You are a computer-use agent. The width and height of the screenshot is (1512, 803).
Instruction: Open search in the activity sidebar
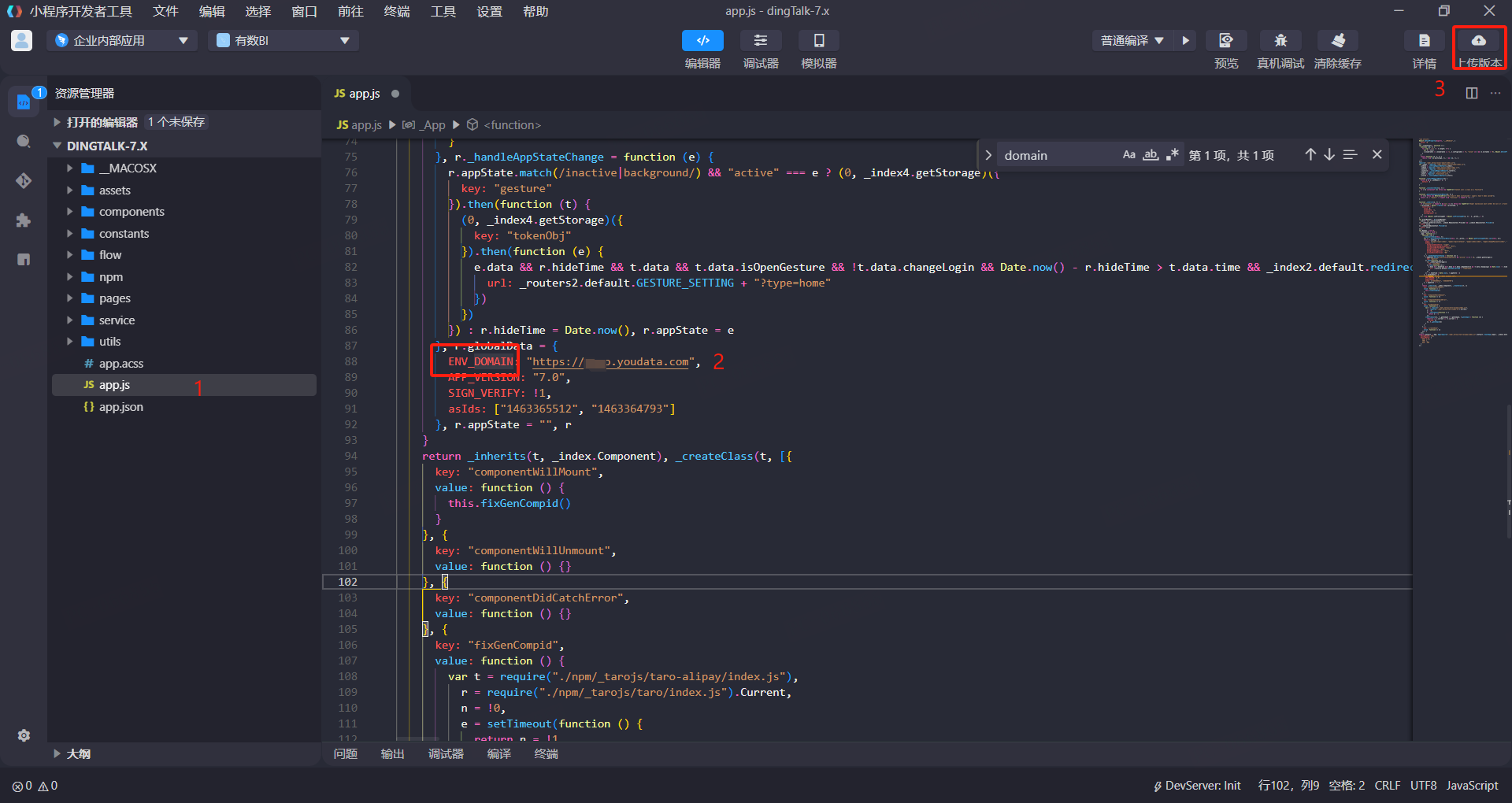pos(24,142)
